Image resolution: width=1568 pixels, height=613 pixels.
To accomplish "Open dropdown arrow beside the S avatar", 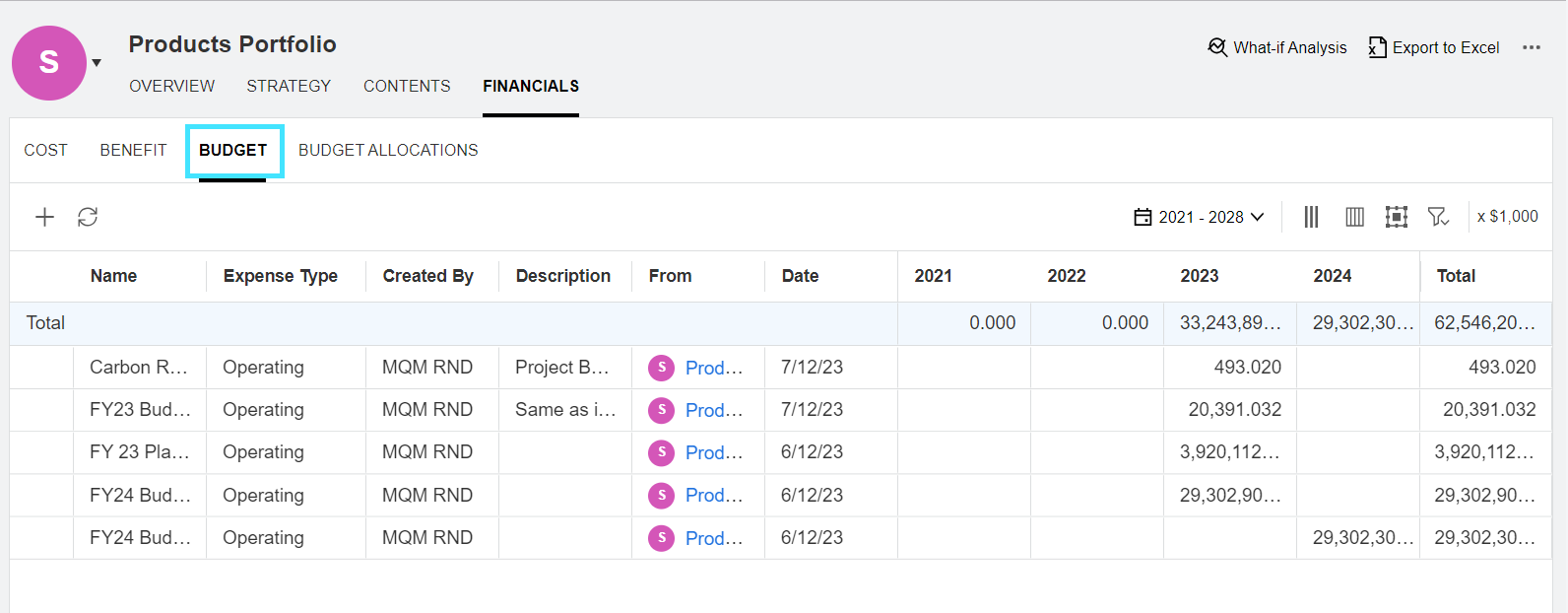I will [x=97, y=63].
